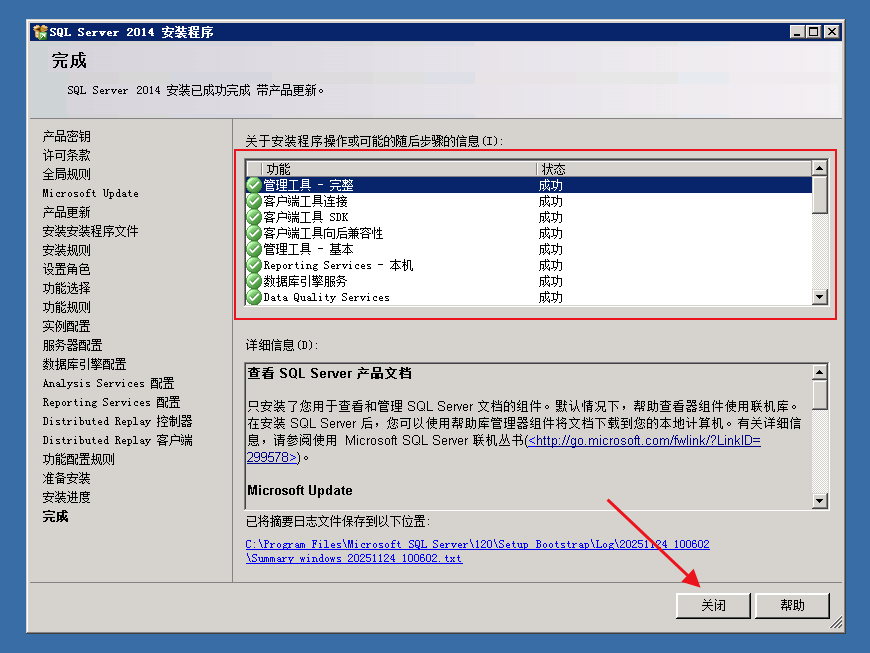This screenshot has height=653, width=870.
Task: Click the green check beside Data Quality Services
Action: pos(254,297)
